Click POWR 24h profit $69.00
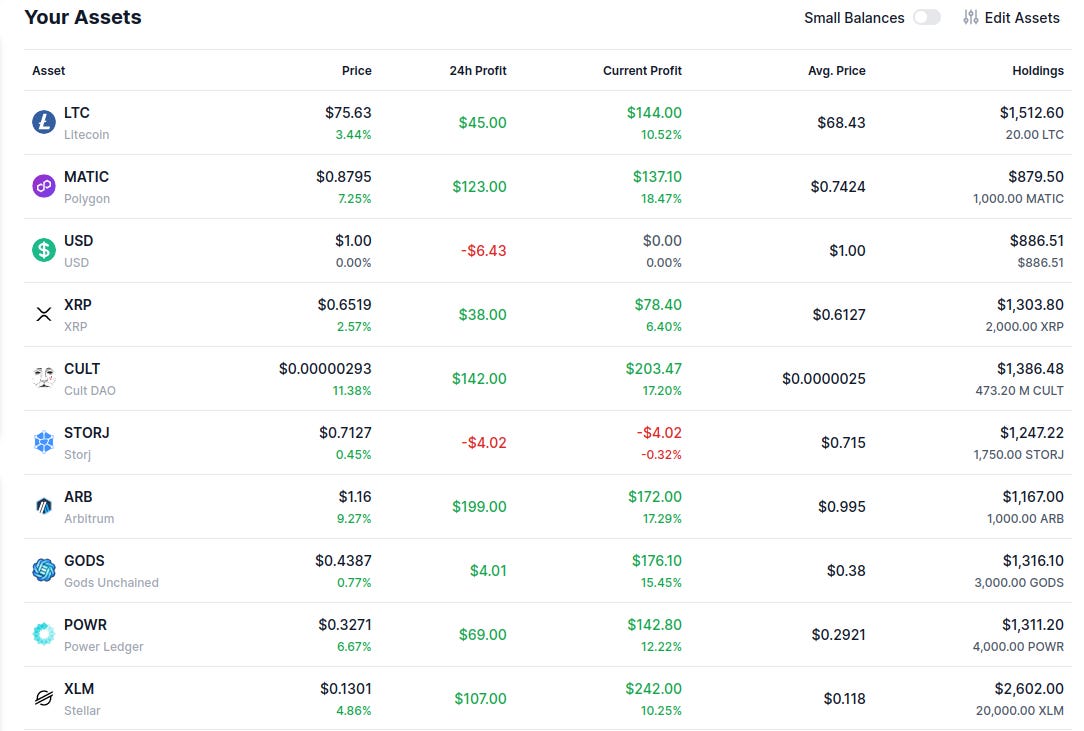The image size is (1084, 731). pyautogui.click(x=483, y=634)
